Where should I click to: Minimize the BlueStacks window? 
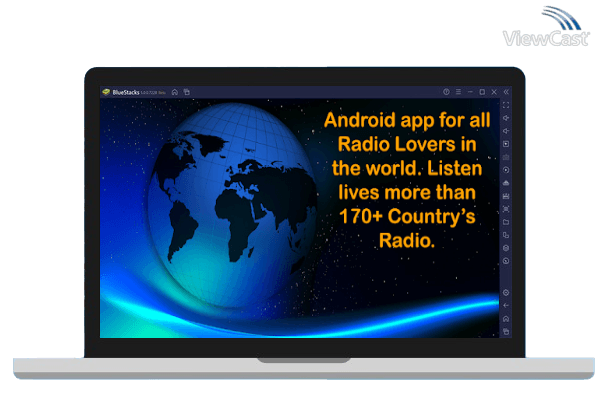[470, 92]
